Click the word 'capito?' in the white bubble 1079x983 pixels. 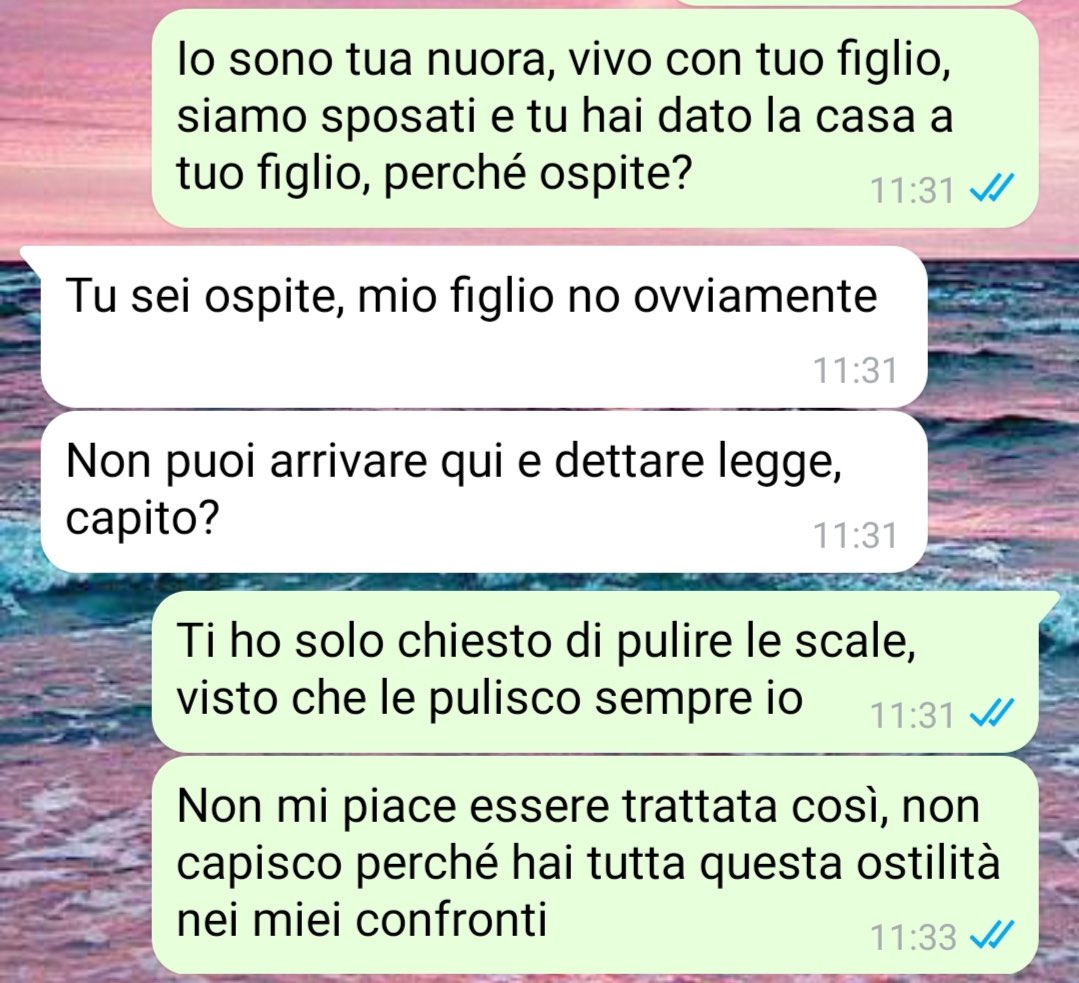(x=142, y=520)
